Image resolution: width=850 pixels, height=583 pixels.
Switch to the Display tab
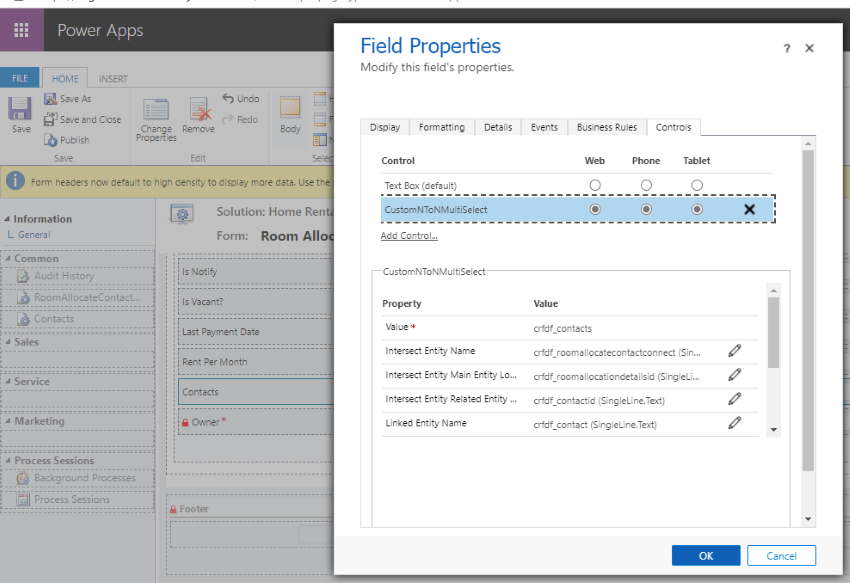coord(385,127)
